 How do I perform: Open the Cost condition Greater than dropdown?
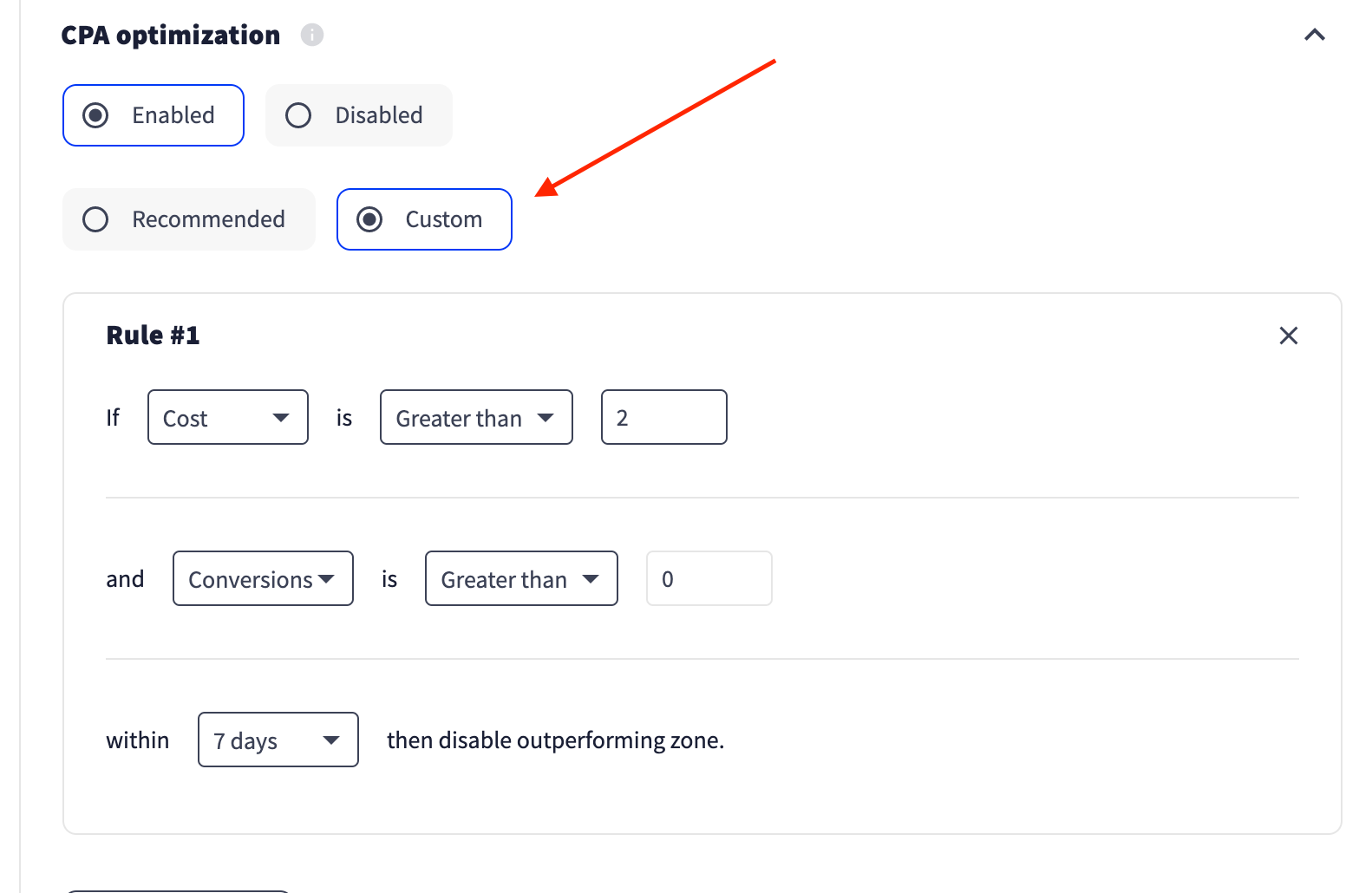pyautogui.click(x=476, y=417)
